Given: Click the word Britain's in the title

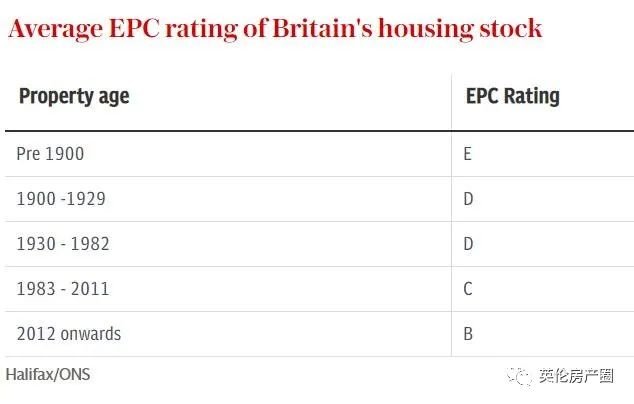Looking at the screenshot, I should [318, 28].
